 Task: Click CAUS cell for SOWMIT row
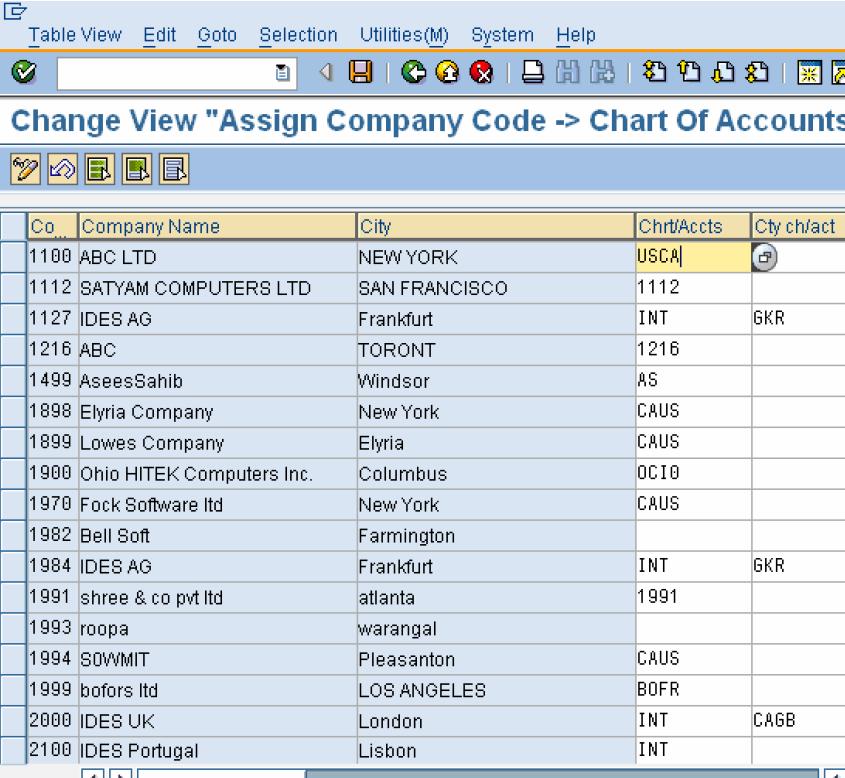(x=692, y=659)
